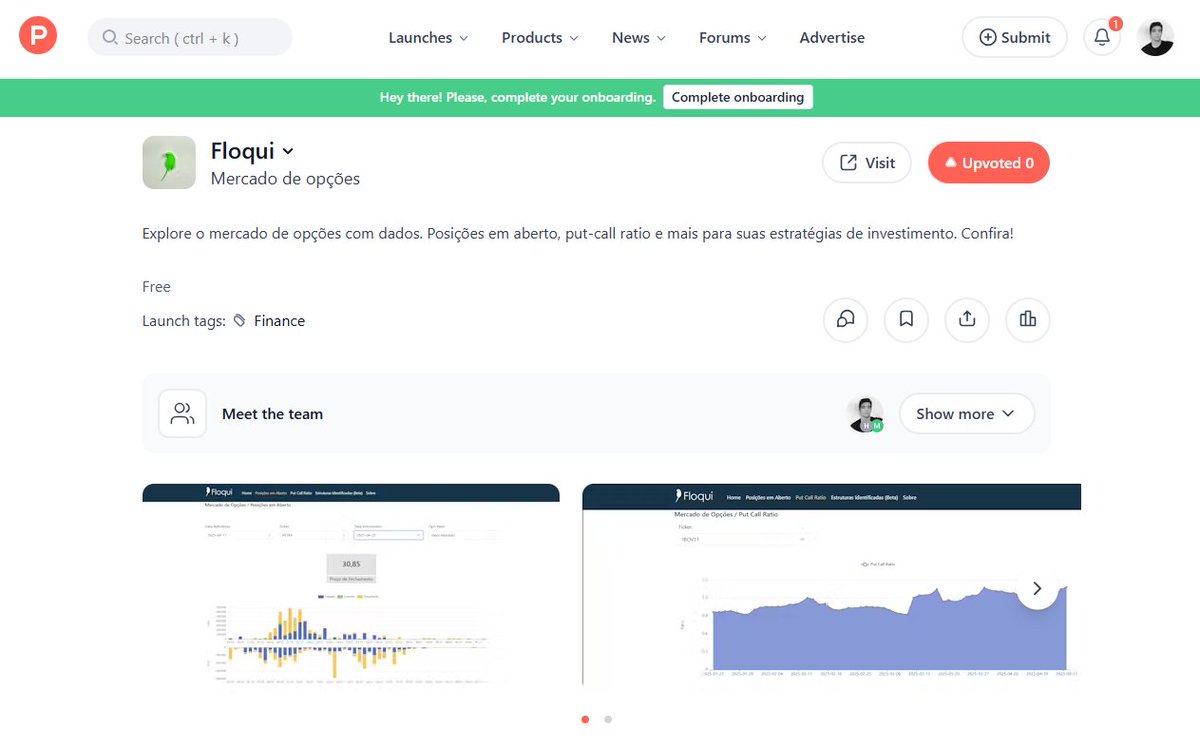Click the search magnifier icon
The width and height of the screenshot is (1200, 747).
108,38
